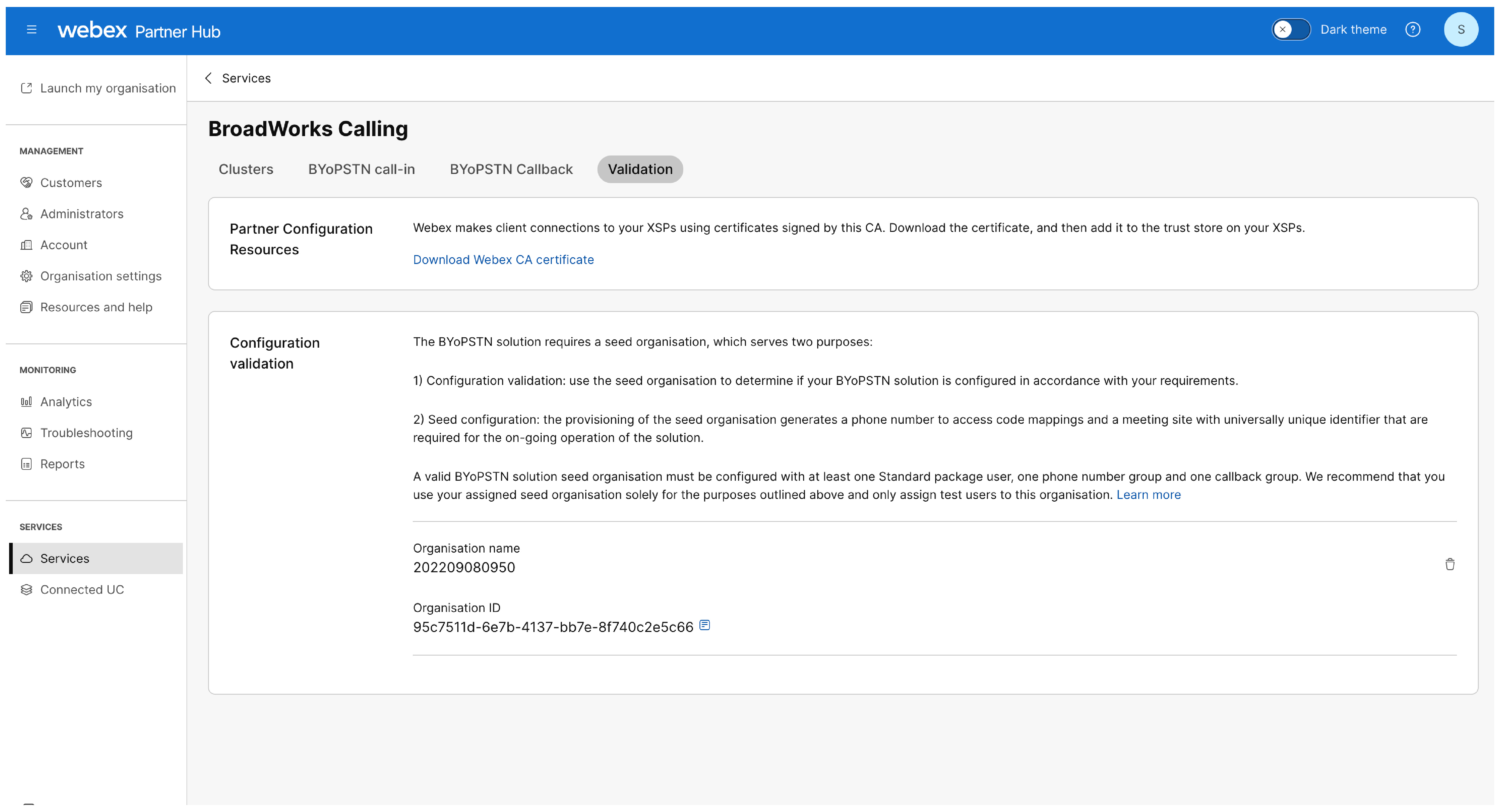Delete the seed organisation with trash icon
Image resolution: width=1500 pixels, height=812 pixels.
[1449, 564]
